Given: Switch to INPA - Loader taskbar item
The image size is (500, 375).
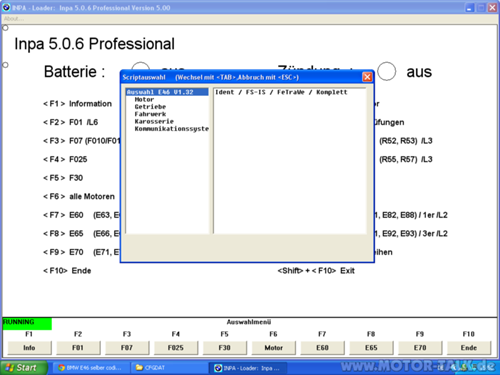Looking at the screenshot, I should (x=248, y=368).
